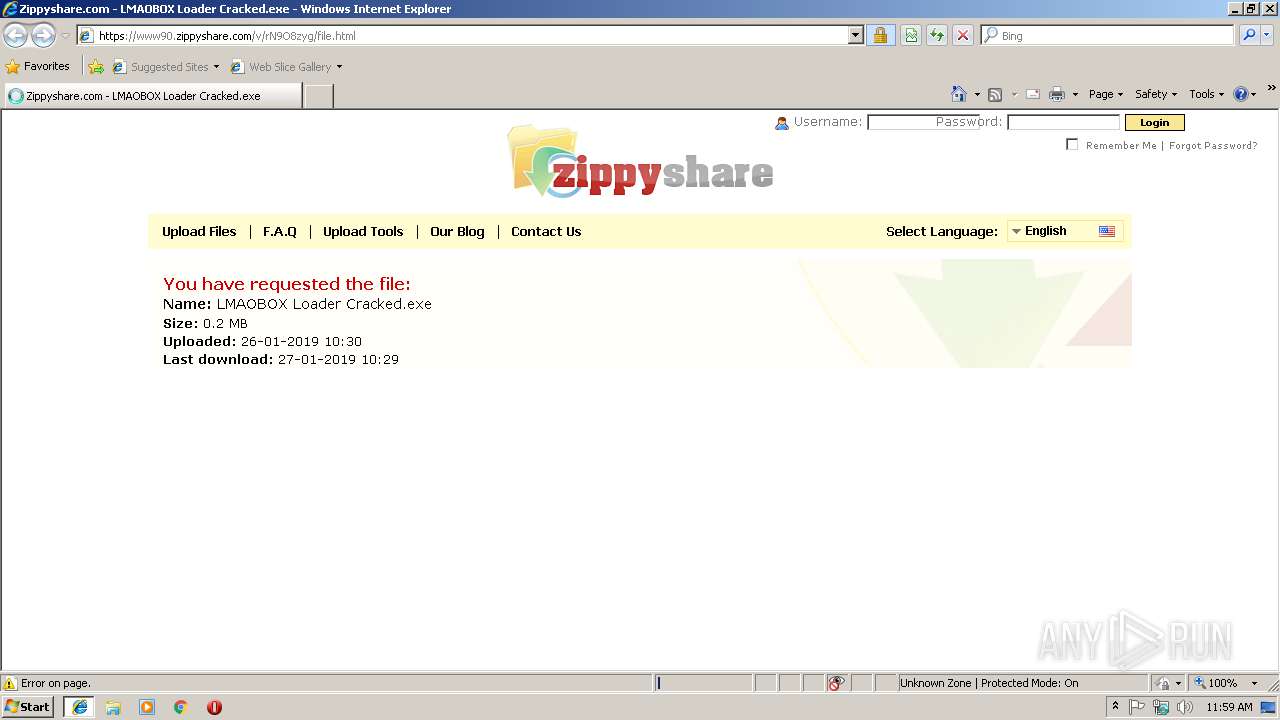Open address bar history dropdown
This screenshot has width=1280, height=720.
855,35
